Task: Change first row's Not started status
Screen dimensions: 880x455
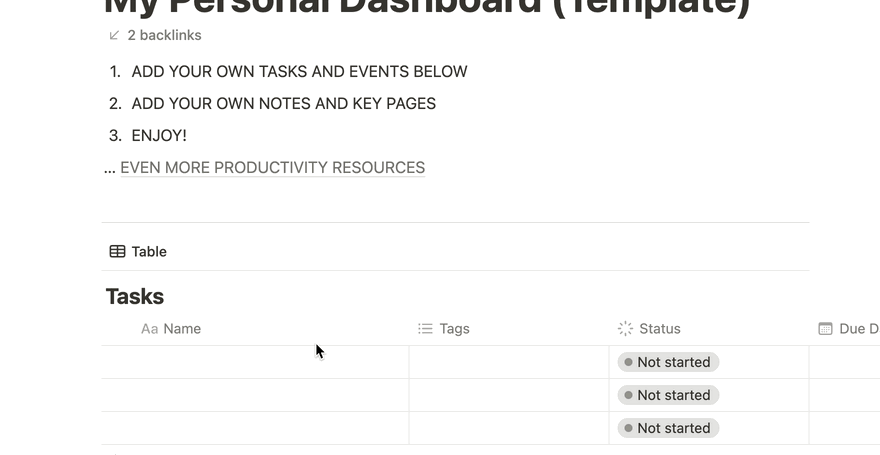Action: point(668,362)
